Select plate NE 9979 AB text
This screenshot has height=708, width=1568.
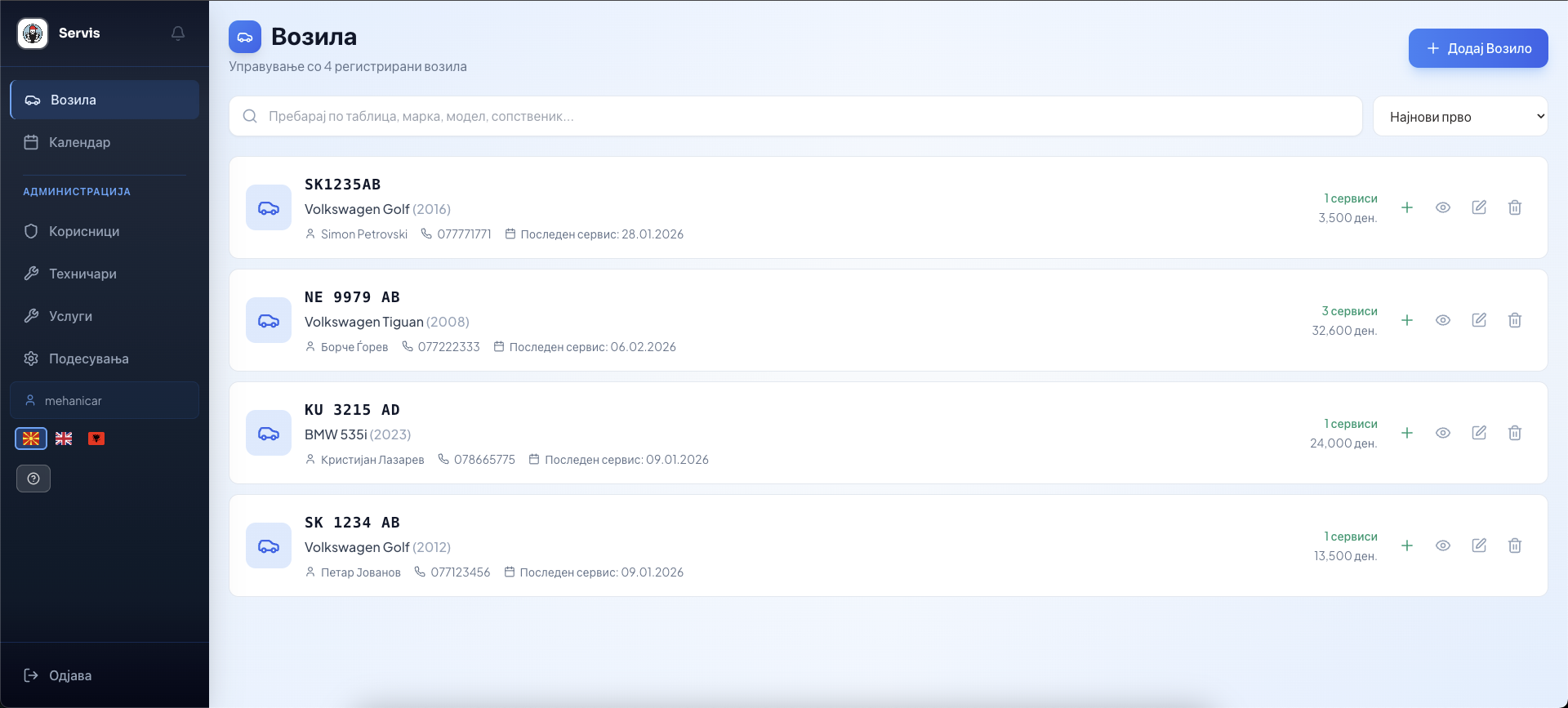click(x=353, y=297)
